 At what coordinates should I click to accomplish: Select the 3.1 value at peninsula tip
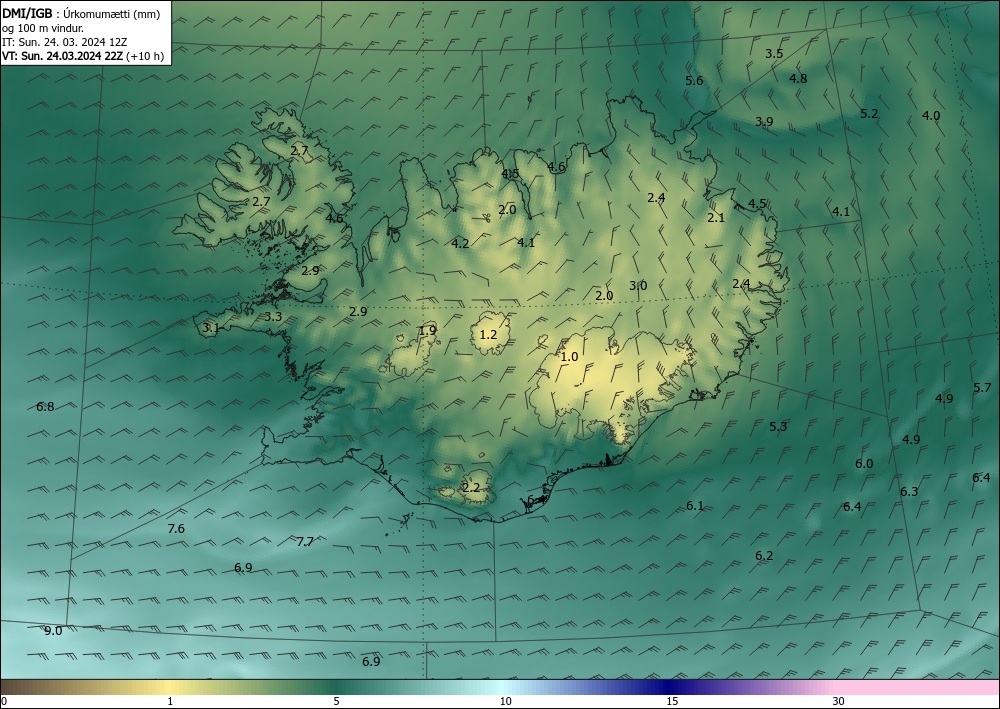click(x=211, y=328)
